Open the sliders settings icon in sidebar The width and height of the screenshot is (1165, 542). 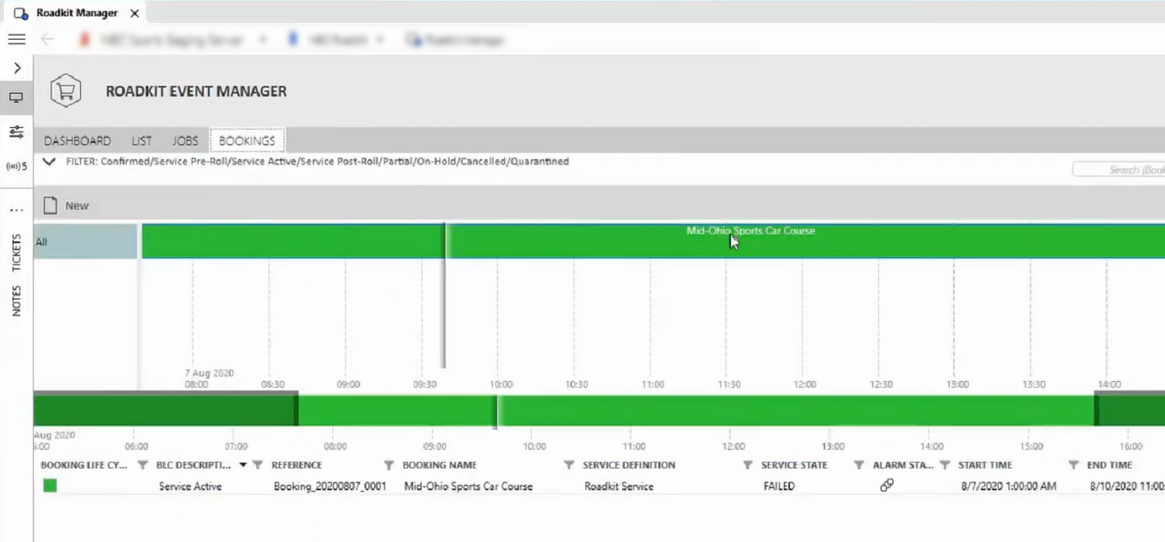[16, 132]
